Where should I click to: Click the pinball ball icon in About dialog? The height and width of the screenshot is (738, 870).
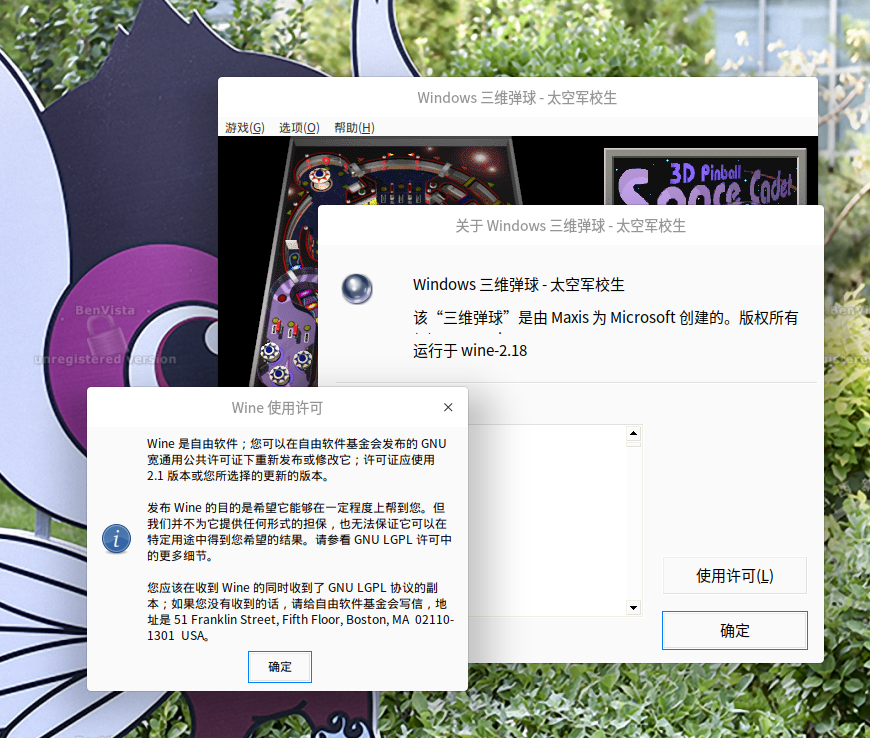(357, 289)
